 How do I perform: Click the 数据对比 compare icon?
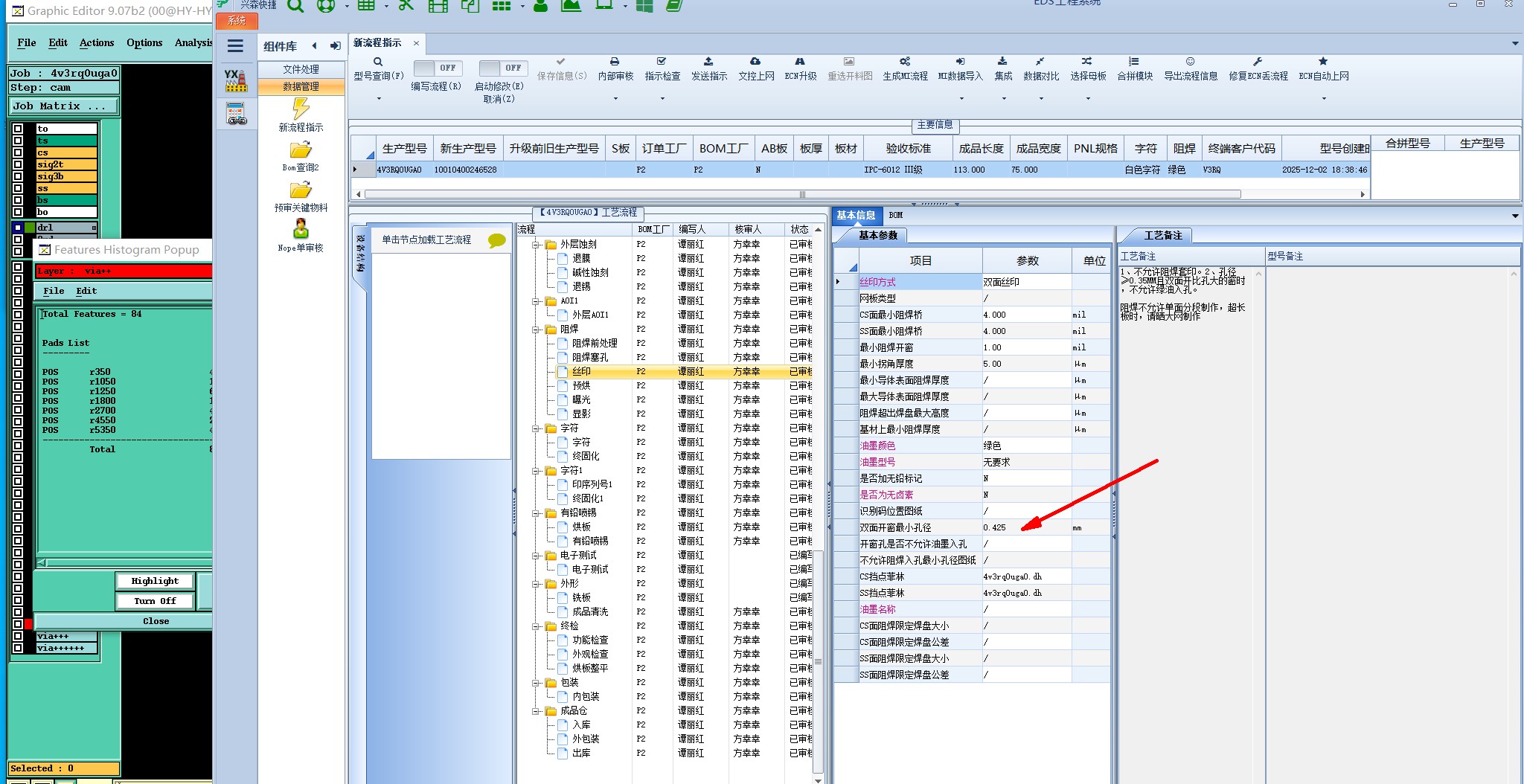(1040, 62)
